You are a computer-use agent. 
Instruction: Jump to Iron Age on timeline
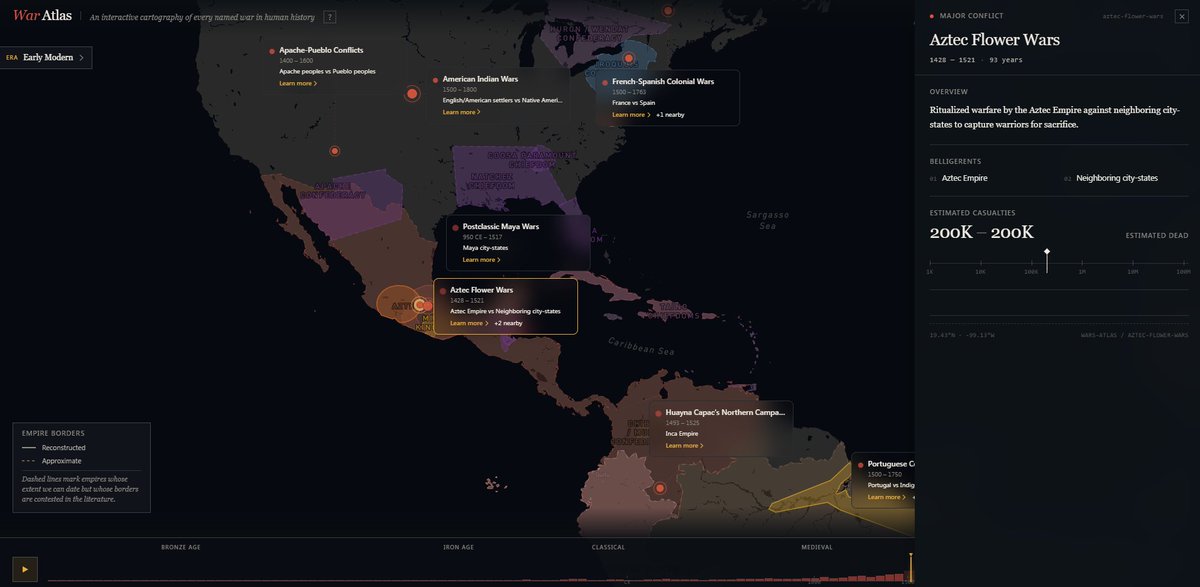(x=458, y=547)
